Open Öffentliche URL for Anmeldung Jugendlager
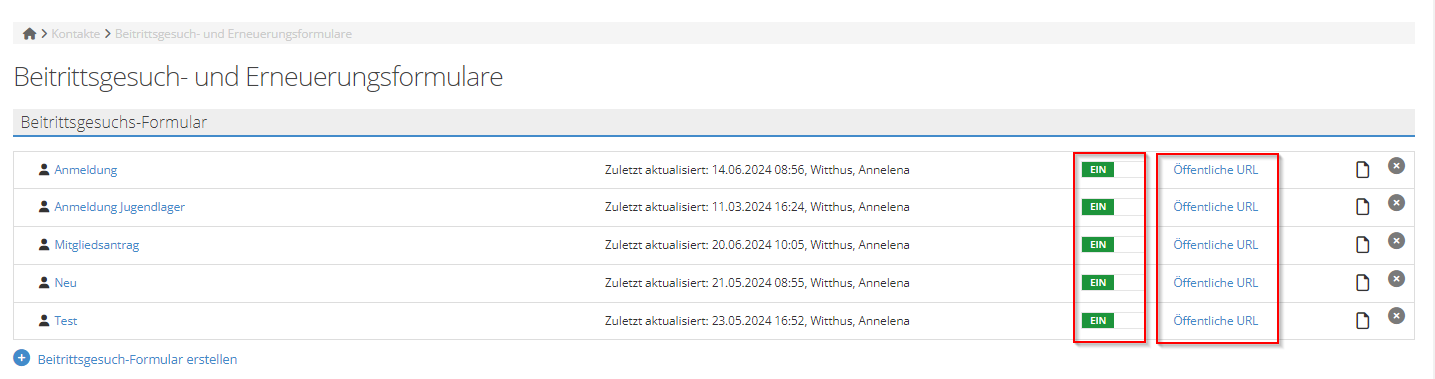 coord(1215,207)
